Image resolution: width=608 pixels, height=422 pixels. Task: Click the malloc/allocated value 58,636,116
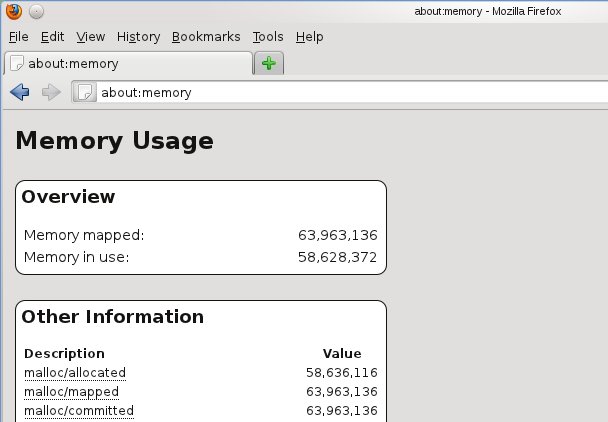coord(342,373)
